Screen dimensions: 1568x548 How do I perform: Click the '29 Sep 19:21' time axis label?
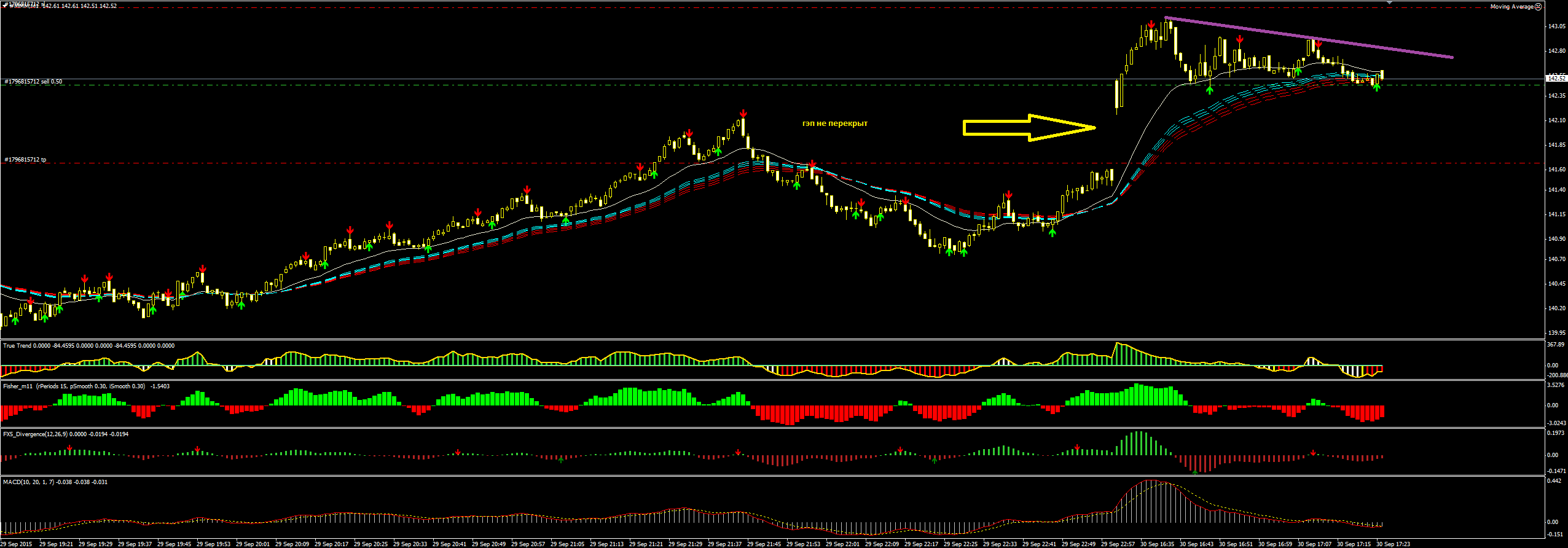[57, 544]
